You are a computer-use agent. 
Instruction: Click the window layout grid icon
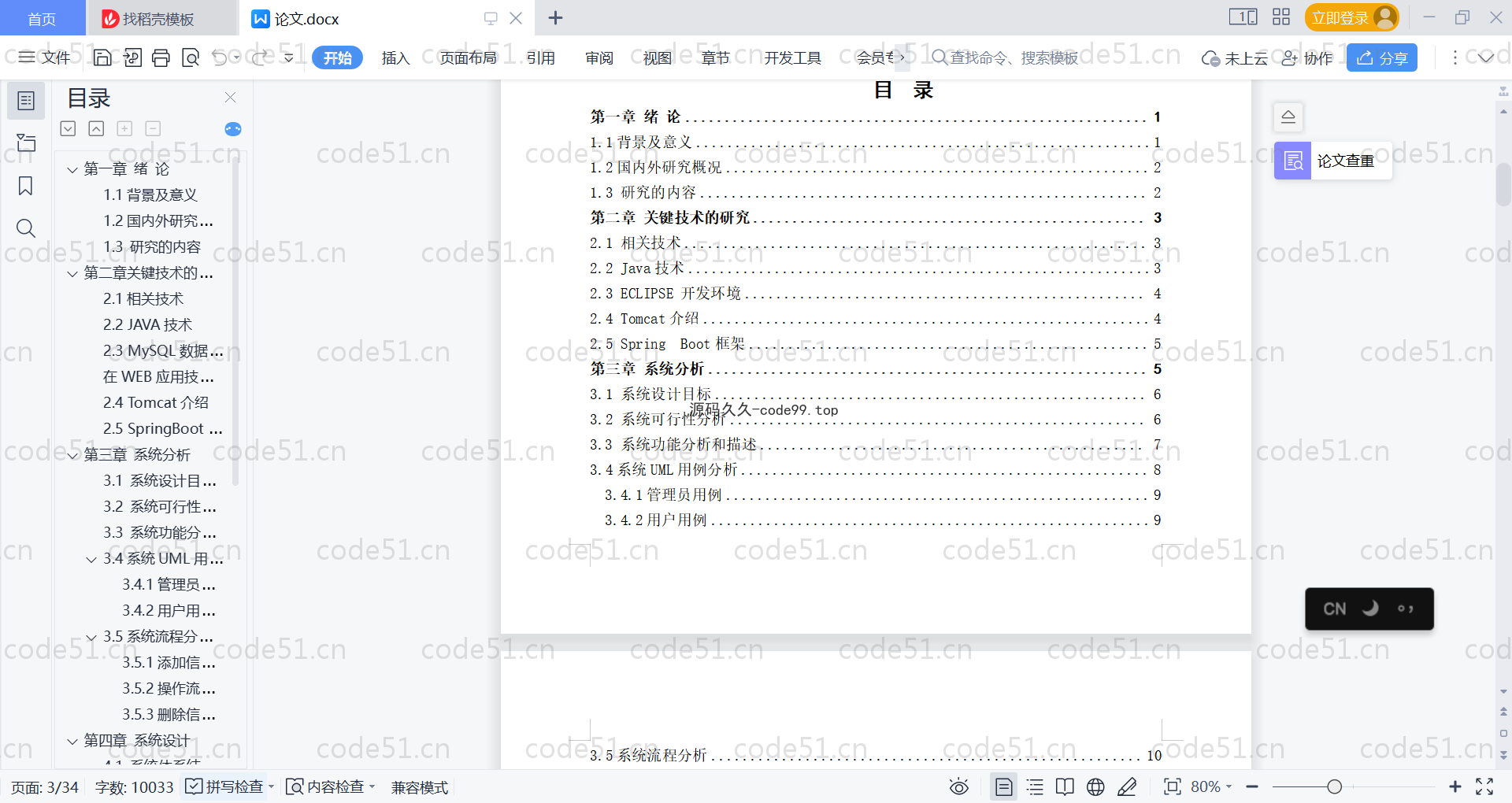[1281, 17]
